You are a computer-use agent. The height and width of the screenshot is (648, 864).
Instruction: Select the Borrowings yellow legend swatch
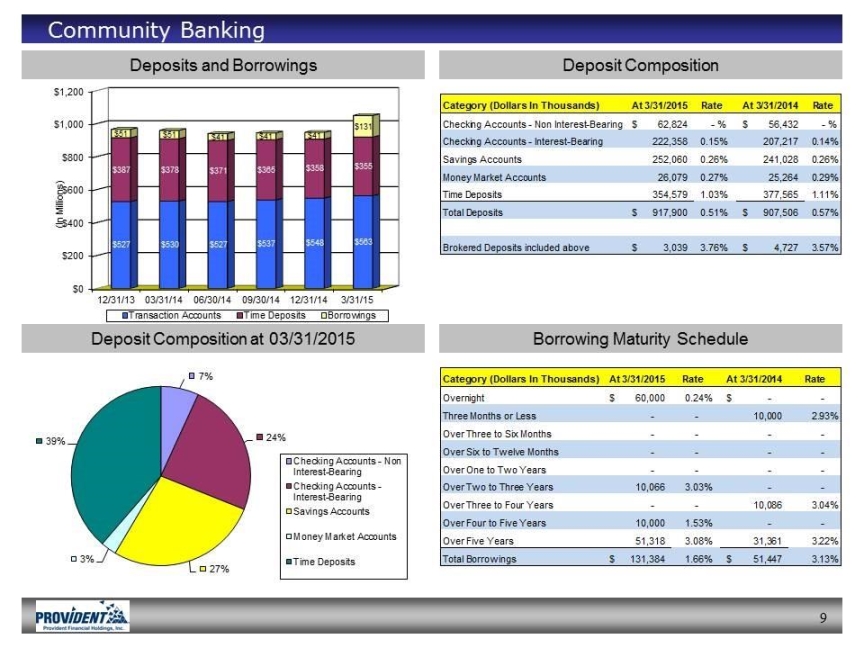(324, 316)
